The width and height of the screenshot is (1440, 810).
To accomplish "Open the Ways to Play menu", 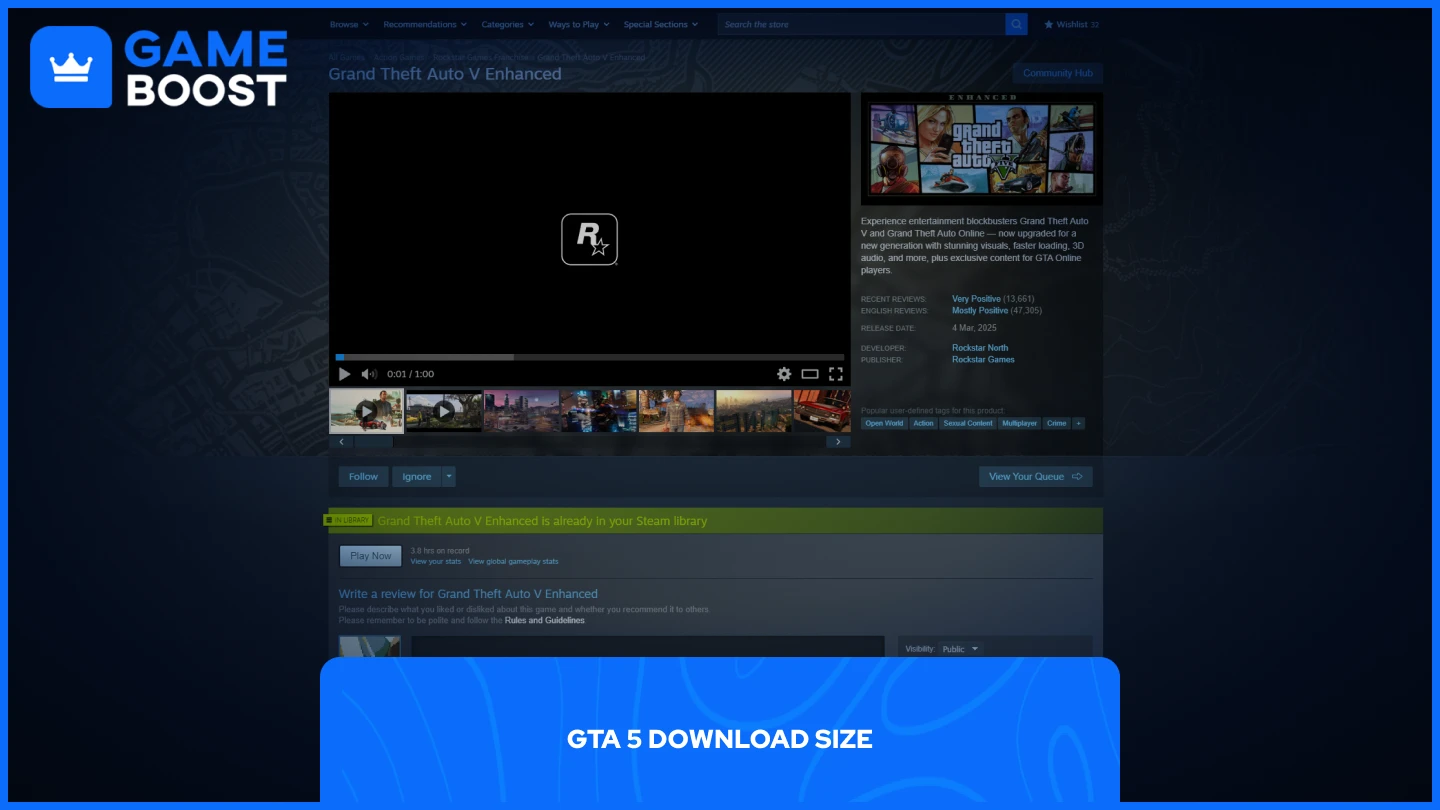I will [573, 23].
